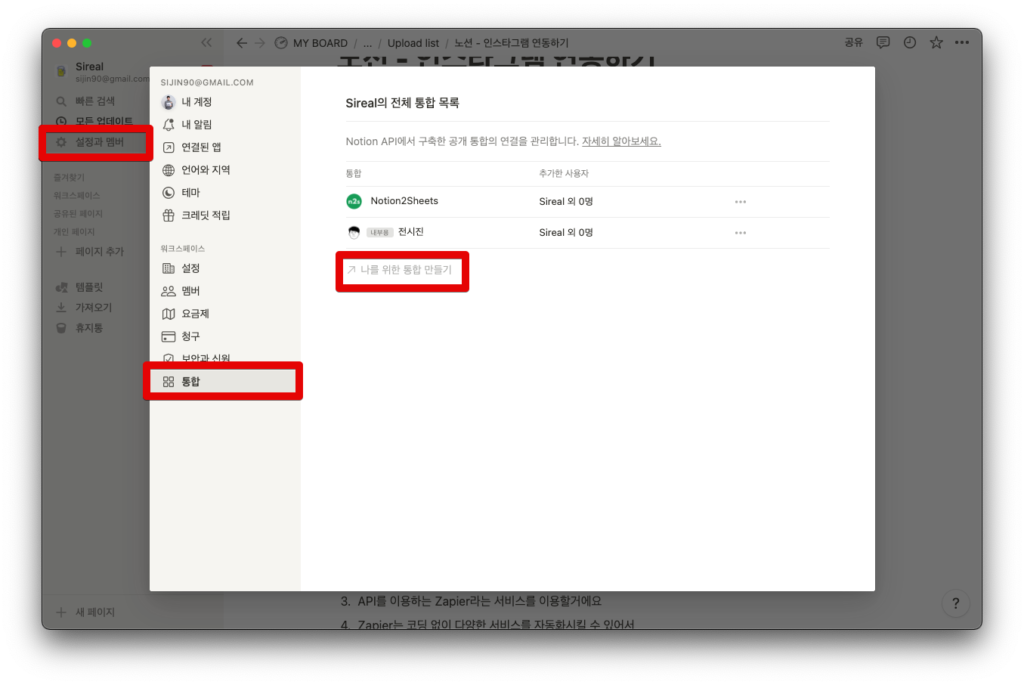
Task: Open options for Notion2Sheets row
Action: pos(740,202)
